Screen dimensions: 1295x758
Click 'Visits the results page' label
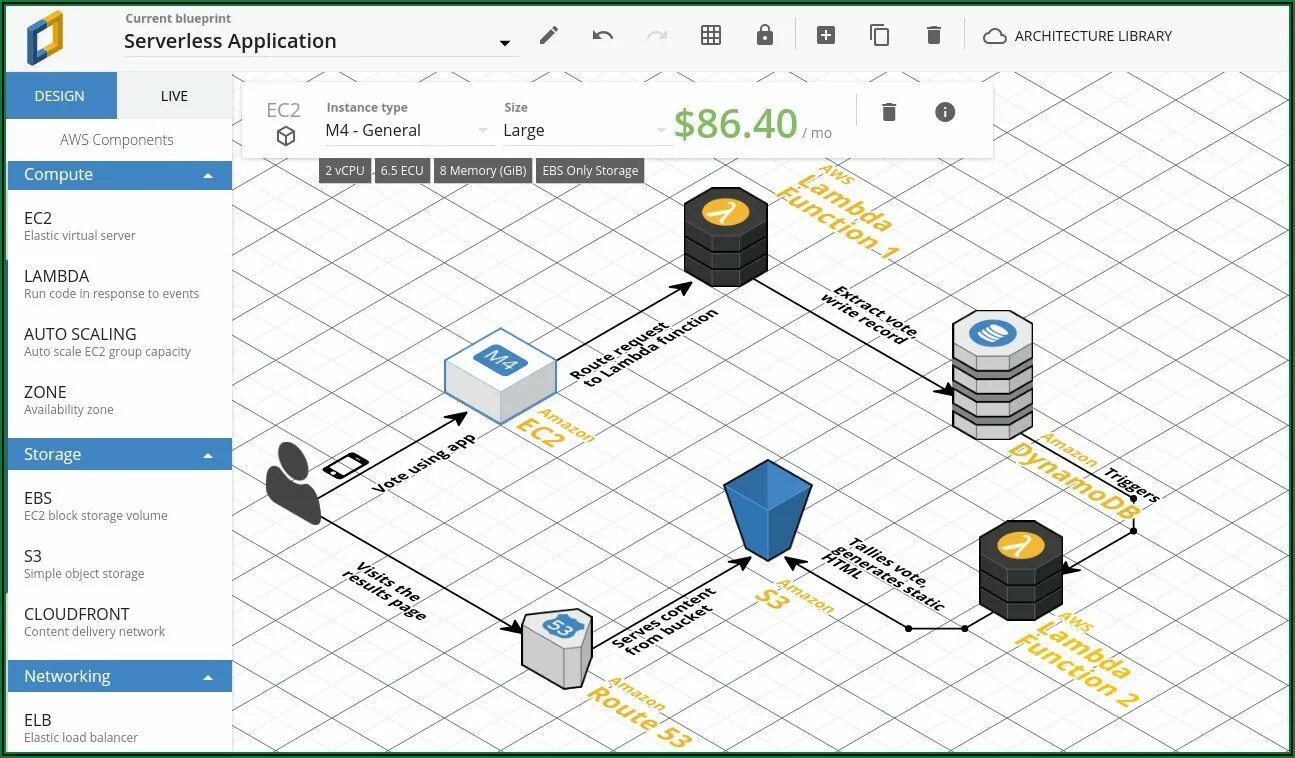pyautogui.click(x=386, y=591)
